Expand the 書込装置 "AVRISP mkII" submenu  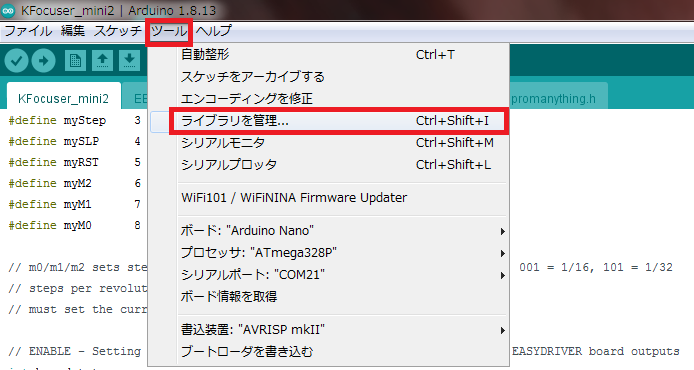coord(341,330)
